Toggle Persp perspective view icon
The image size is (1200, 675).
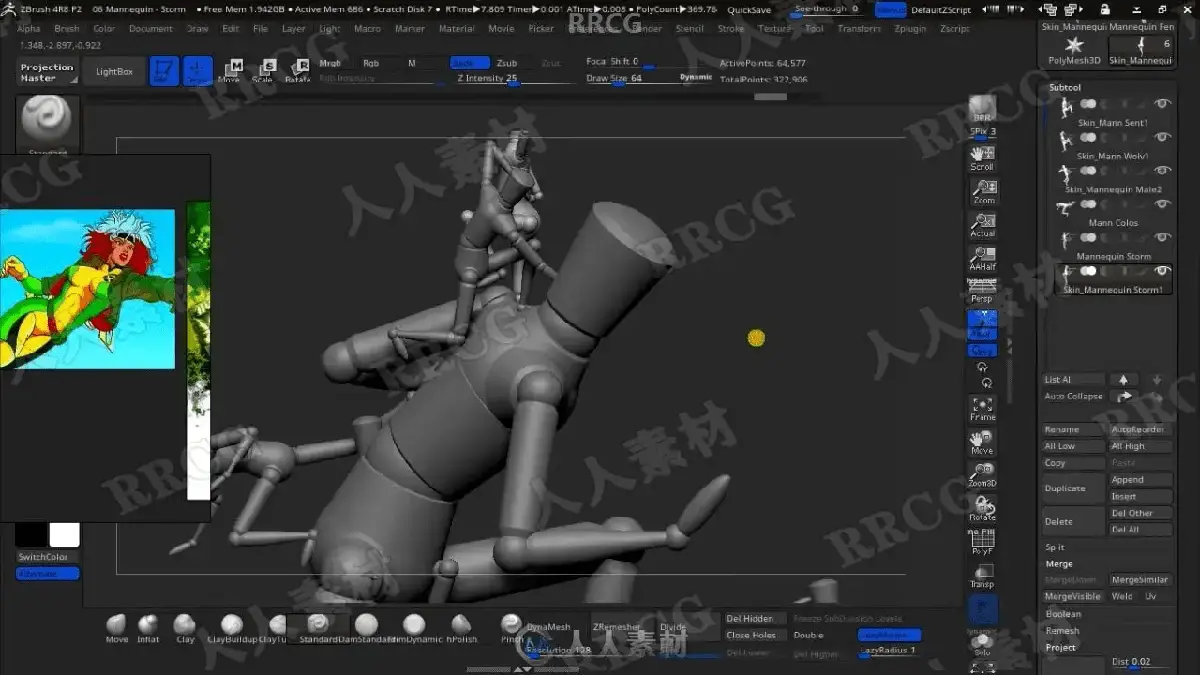(982, 291)
